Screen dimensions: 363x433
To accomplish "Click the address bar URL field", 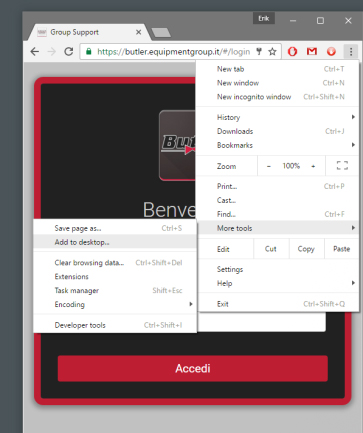I will point(173,52).
